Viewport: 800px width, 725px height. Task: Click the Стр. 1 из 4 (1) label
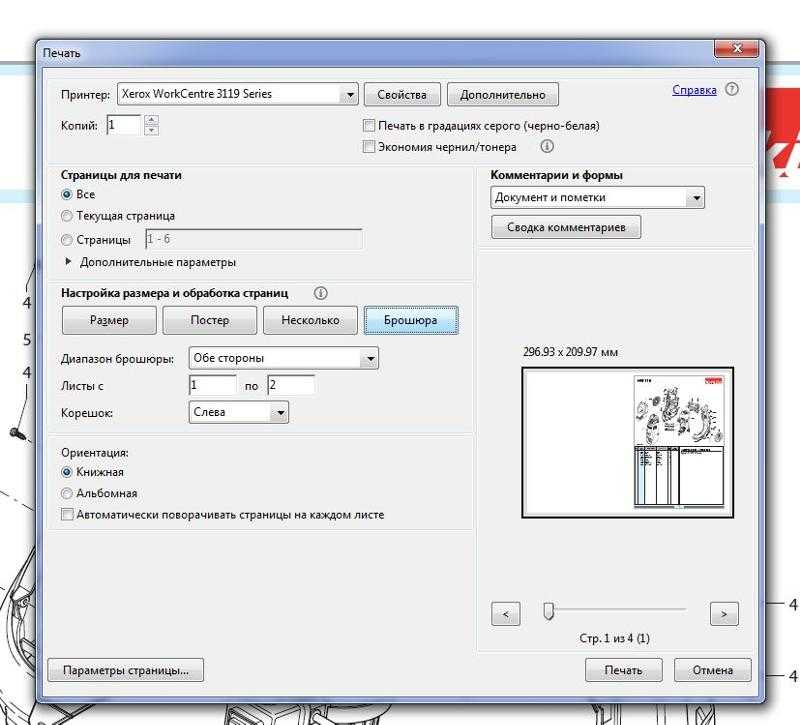click(x=614, y=638)
